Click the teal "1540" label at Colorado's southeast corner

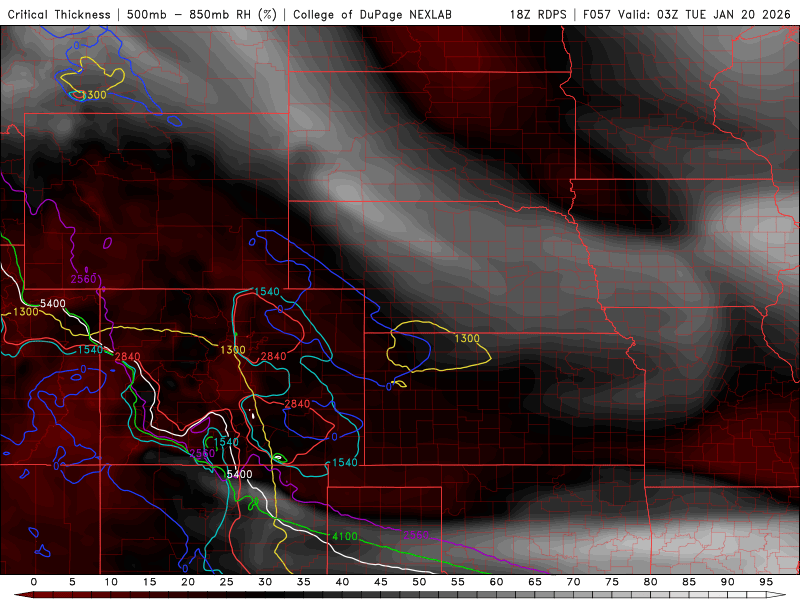pyautogui.click(x=345, y=462)
